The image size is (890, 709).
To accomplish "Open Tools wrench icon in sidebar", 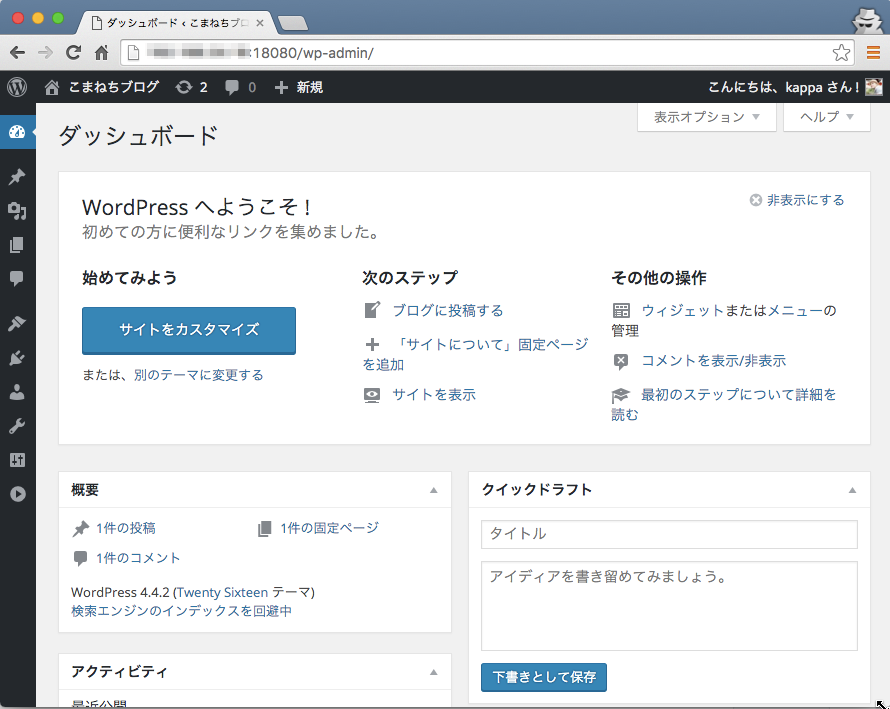I will tap(17, 426).
